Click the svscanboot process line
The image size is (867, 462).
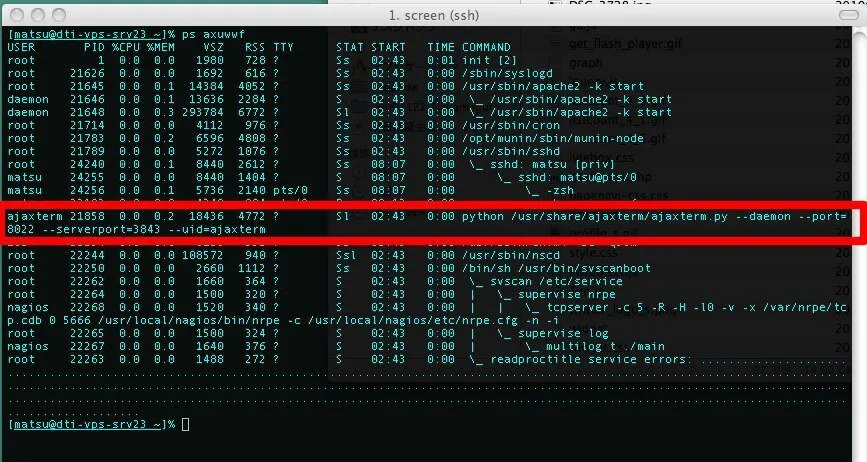tap(530, 268)
